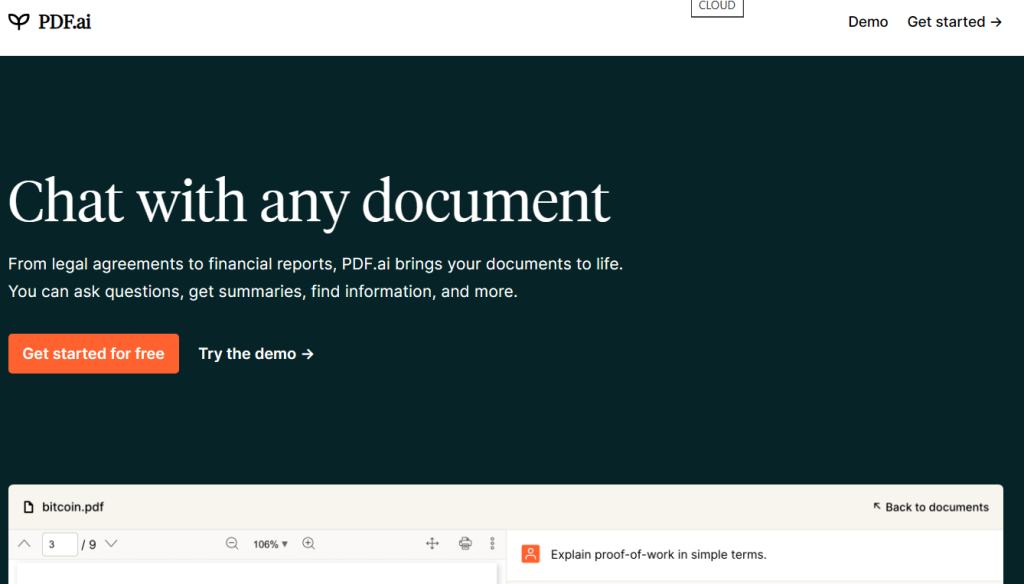Select the bitcoin.pdf file name

point(73,507)
